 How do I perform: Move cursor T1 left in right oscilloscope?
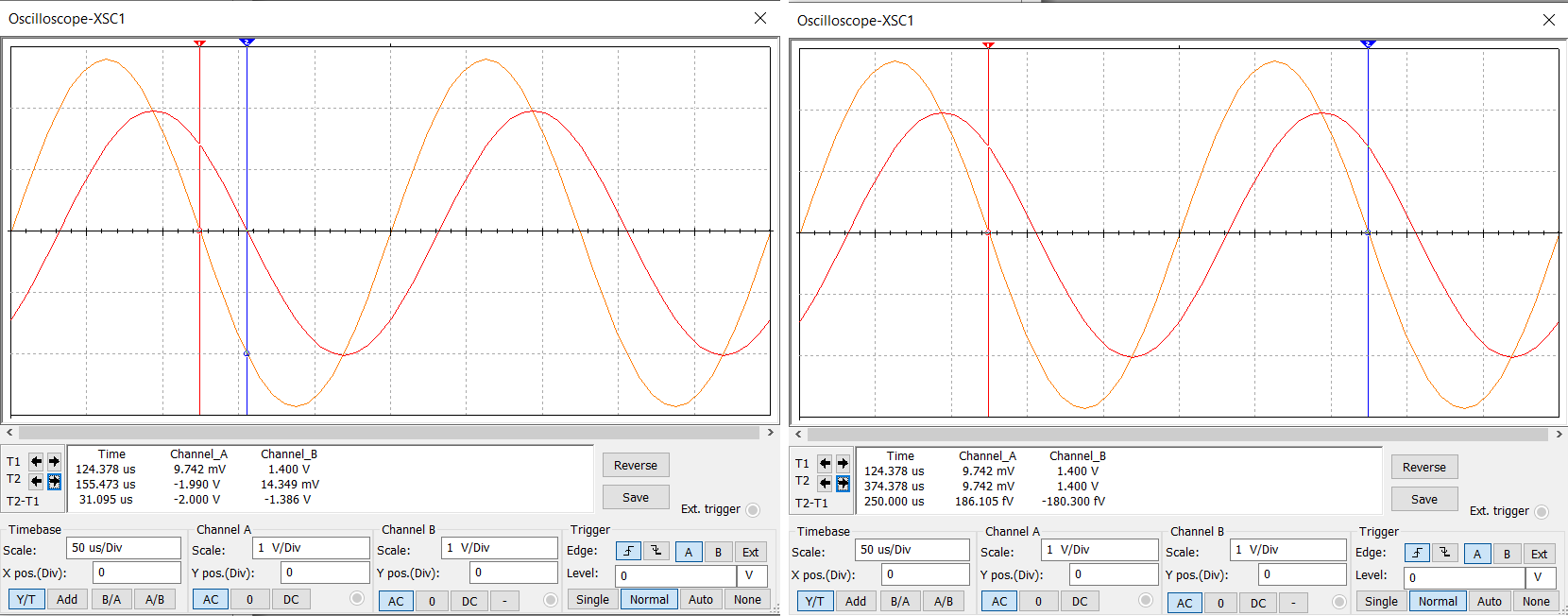(x=825, y=464)
